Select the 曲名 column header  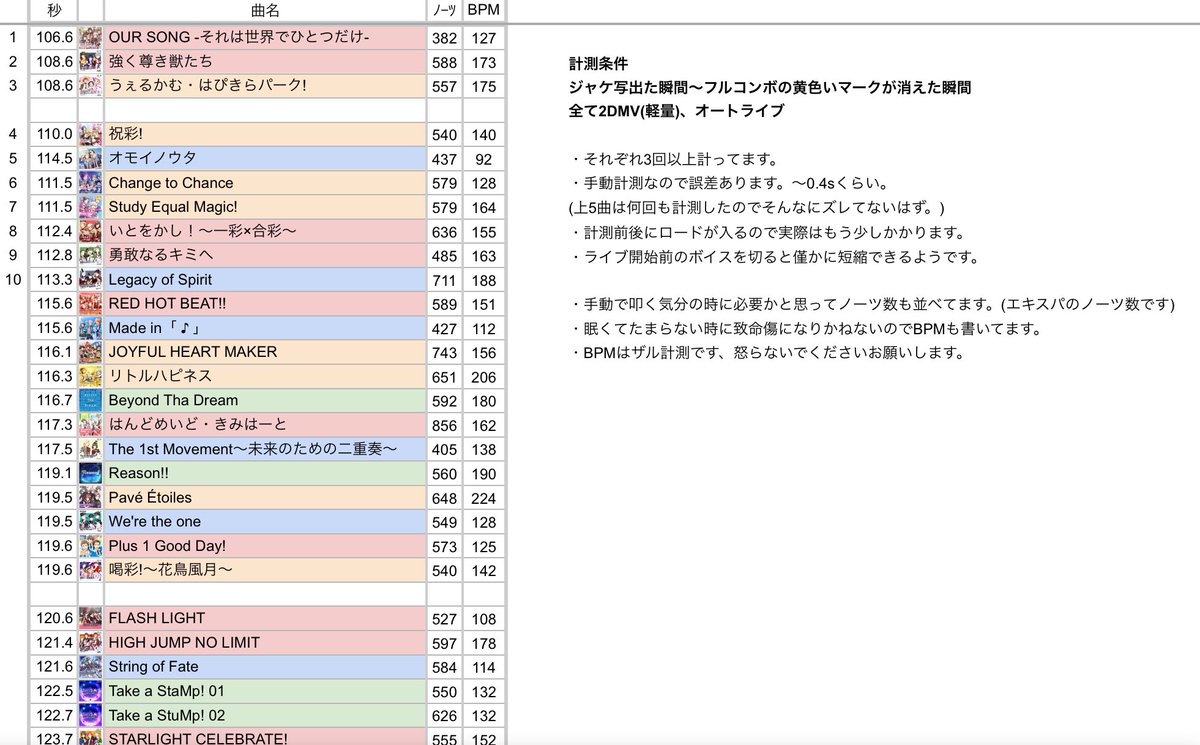point(265,11)
